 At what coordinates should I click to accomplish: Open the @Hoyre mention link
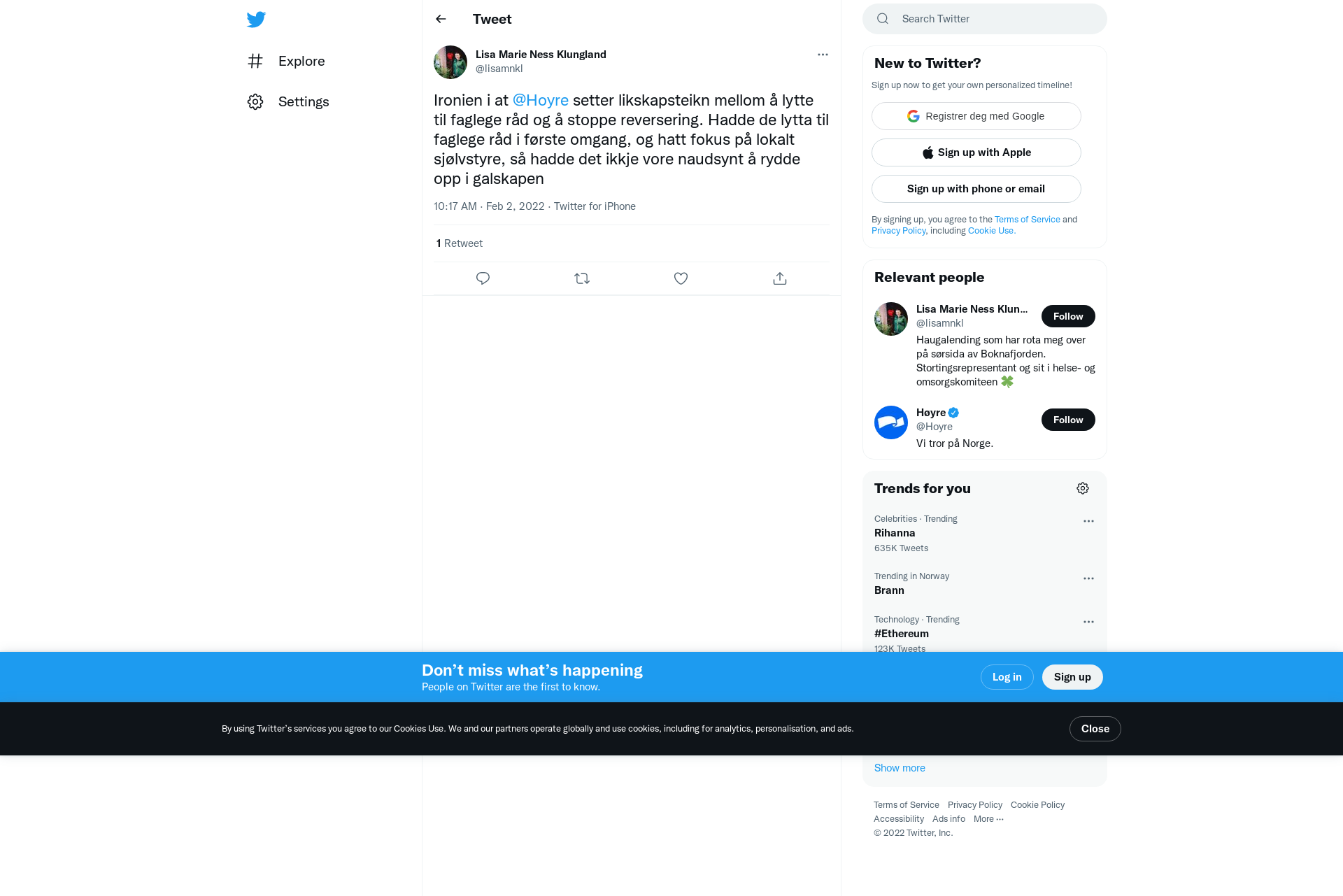[x=540, y=101]
